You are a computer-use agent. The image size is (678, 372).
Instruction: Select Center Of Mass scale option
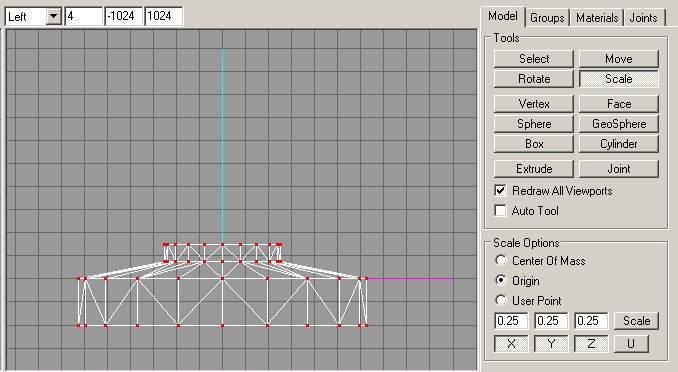pyautogui.click(x=501, y=260)
